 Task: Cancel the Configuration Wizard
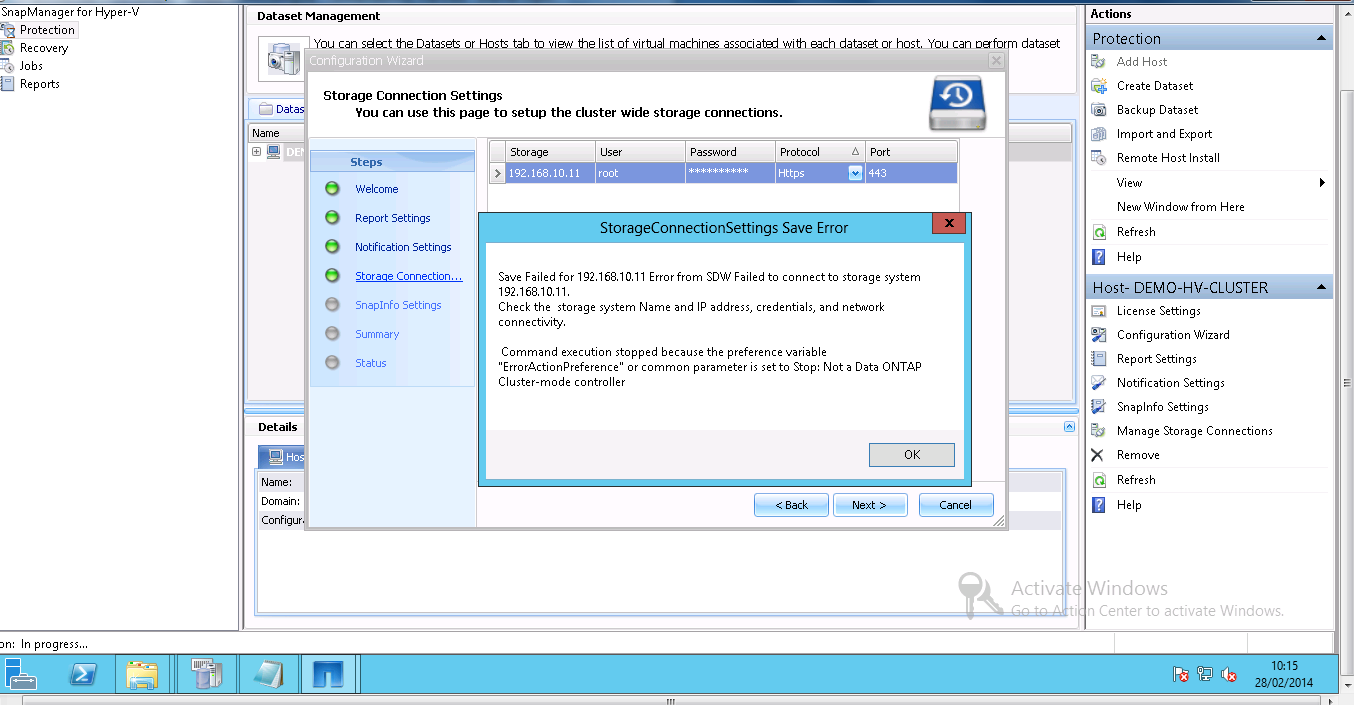tap(956, 505)
